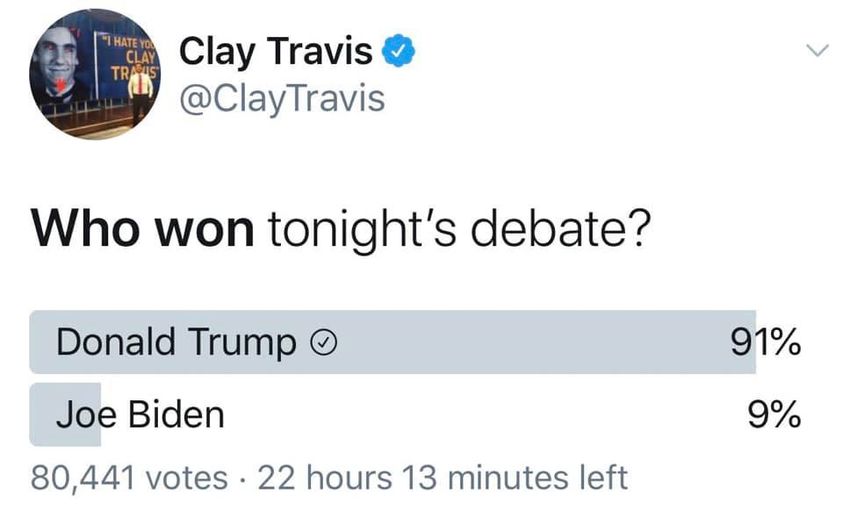Image resolution: width=843 pixels, height=532 pixels.
Task: Select the Donald Trump poll option
Action: tap(176, 342)
